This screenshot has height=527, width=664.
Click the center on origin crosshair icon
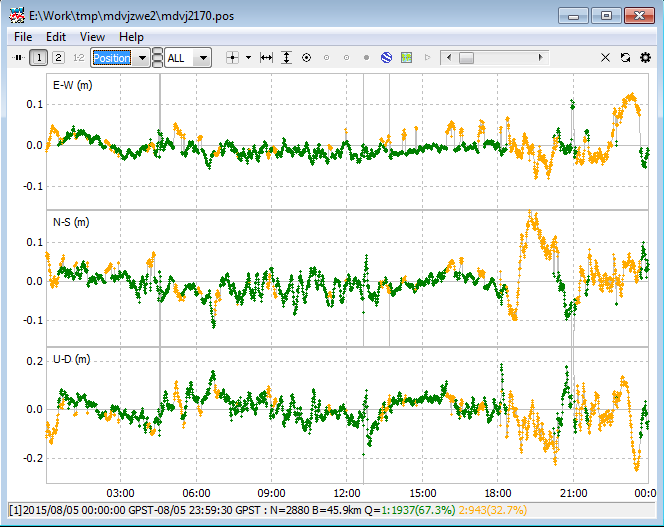click(x=233, y=58)
